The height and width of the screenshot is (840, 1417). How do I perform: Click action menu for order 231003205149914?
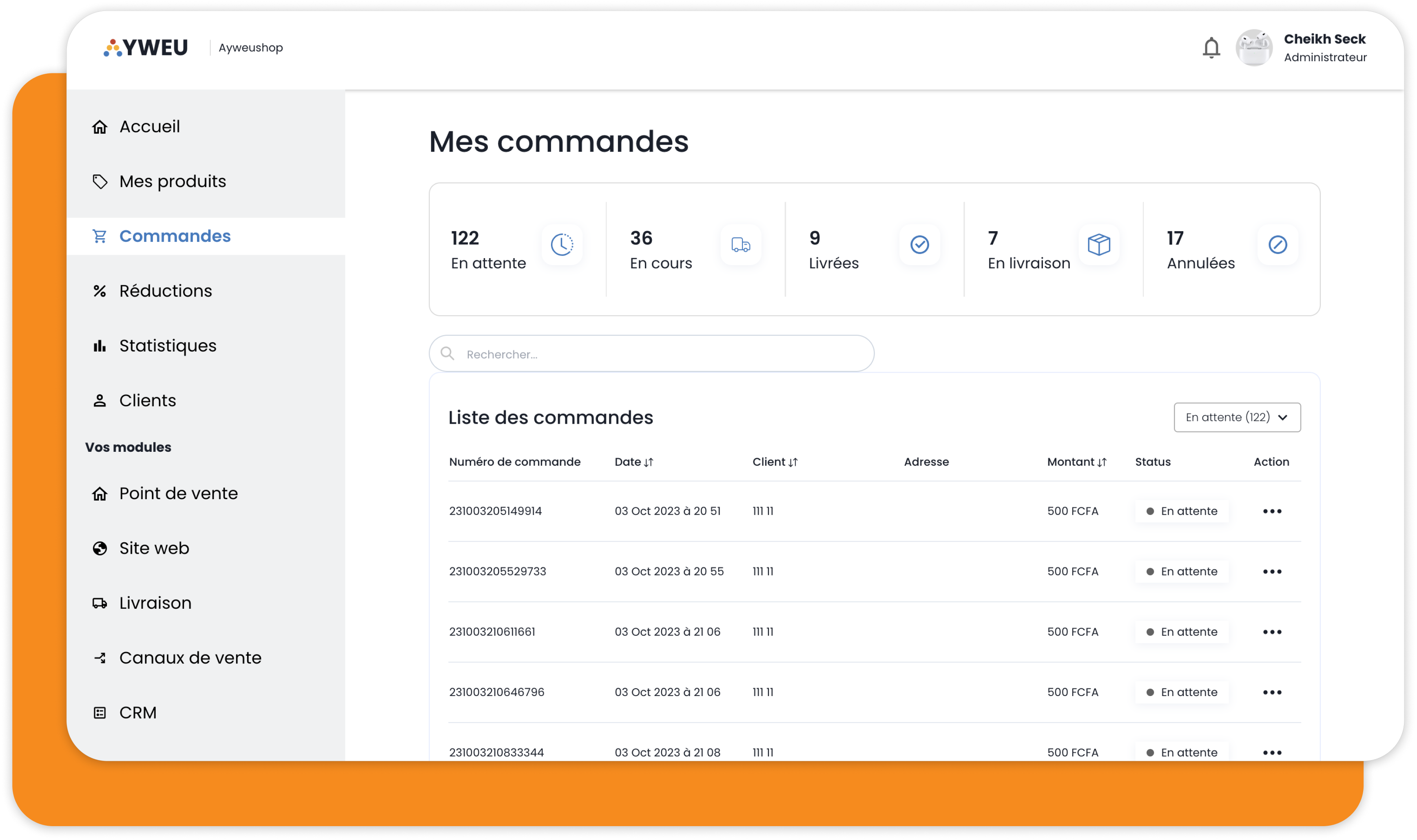click(1271, 511)
